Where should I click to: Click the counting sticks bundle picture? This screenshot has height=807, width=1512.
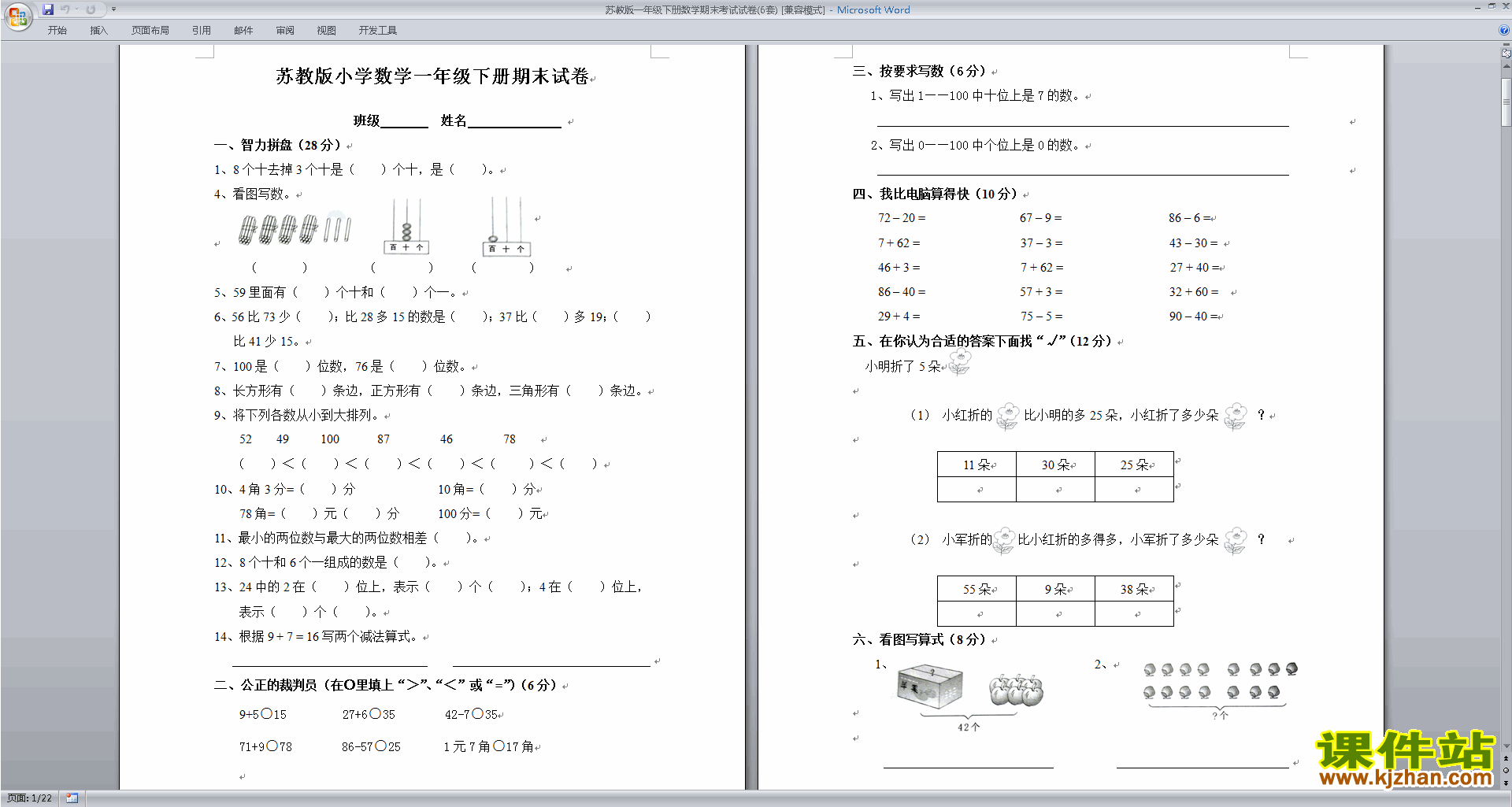click(295, 228)
